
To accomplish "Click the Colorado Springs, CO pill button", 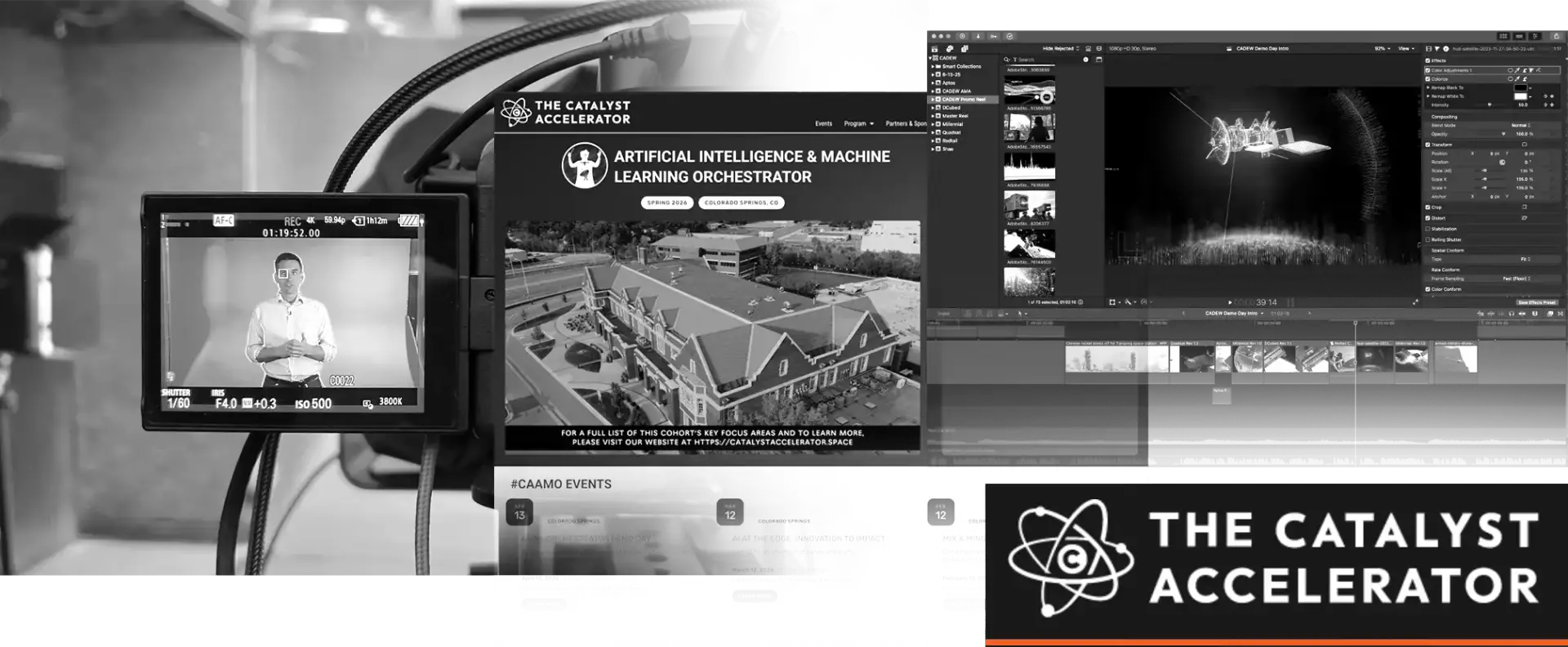I will pos(742,202).
